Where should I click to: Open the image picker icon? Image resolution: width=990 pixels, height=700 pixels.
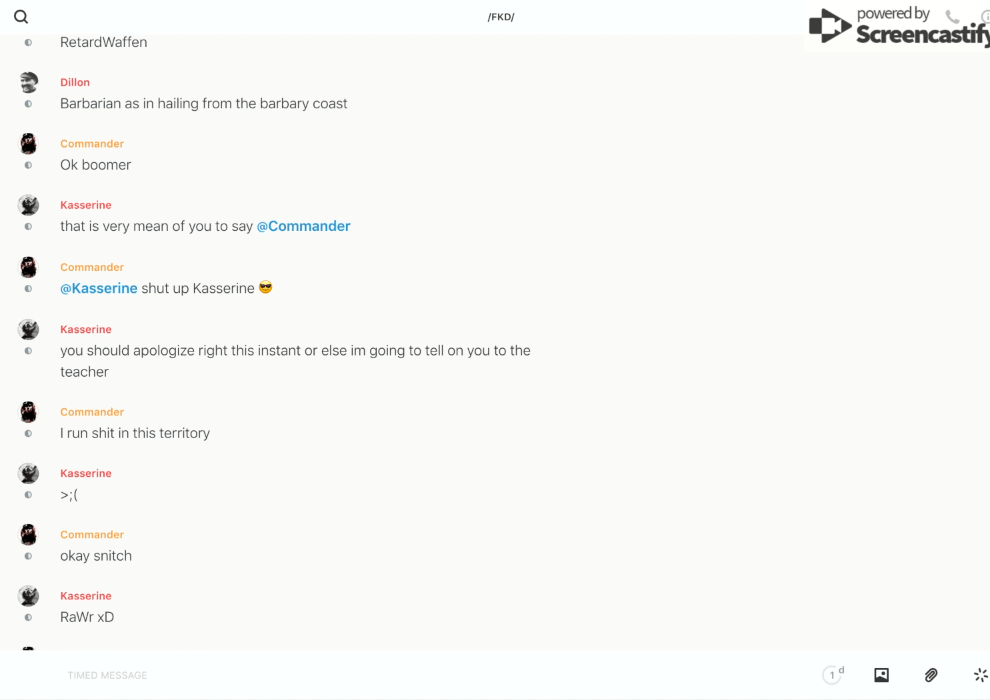point(881,675)
